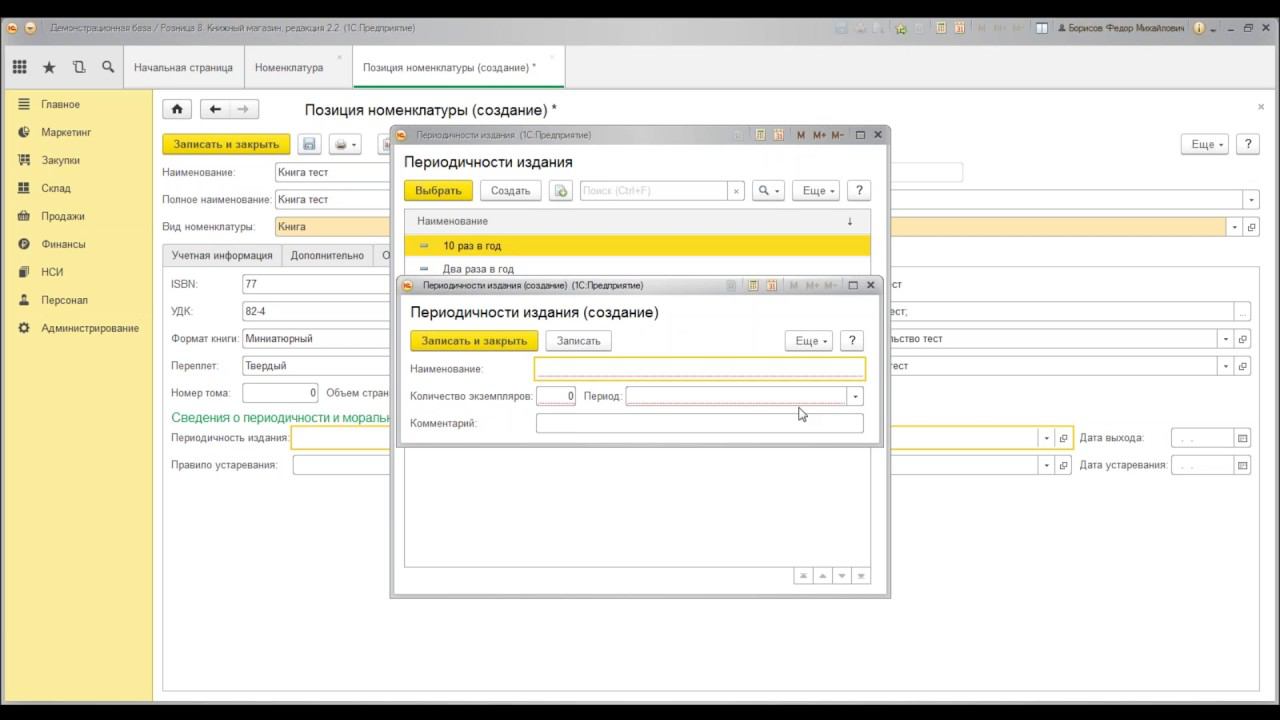Open the Маркетинг section
Screen dimensions: 1280x720
[x=66, y=132]
